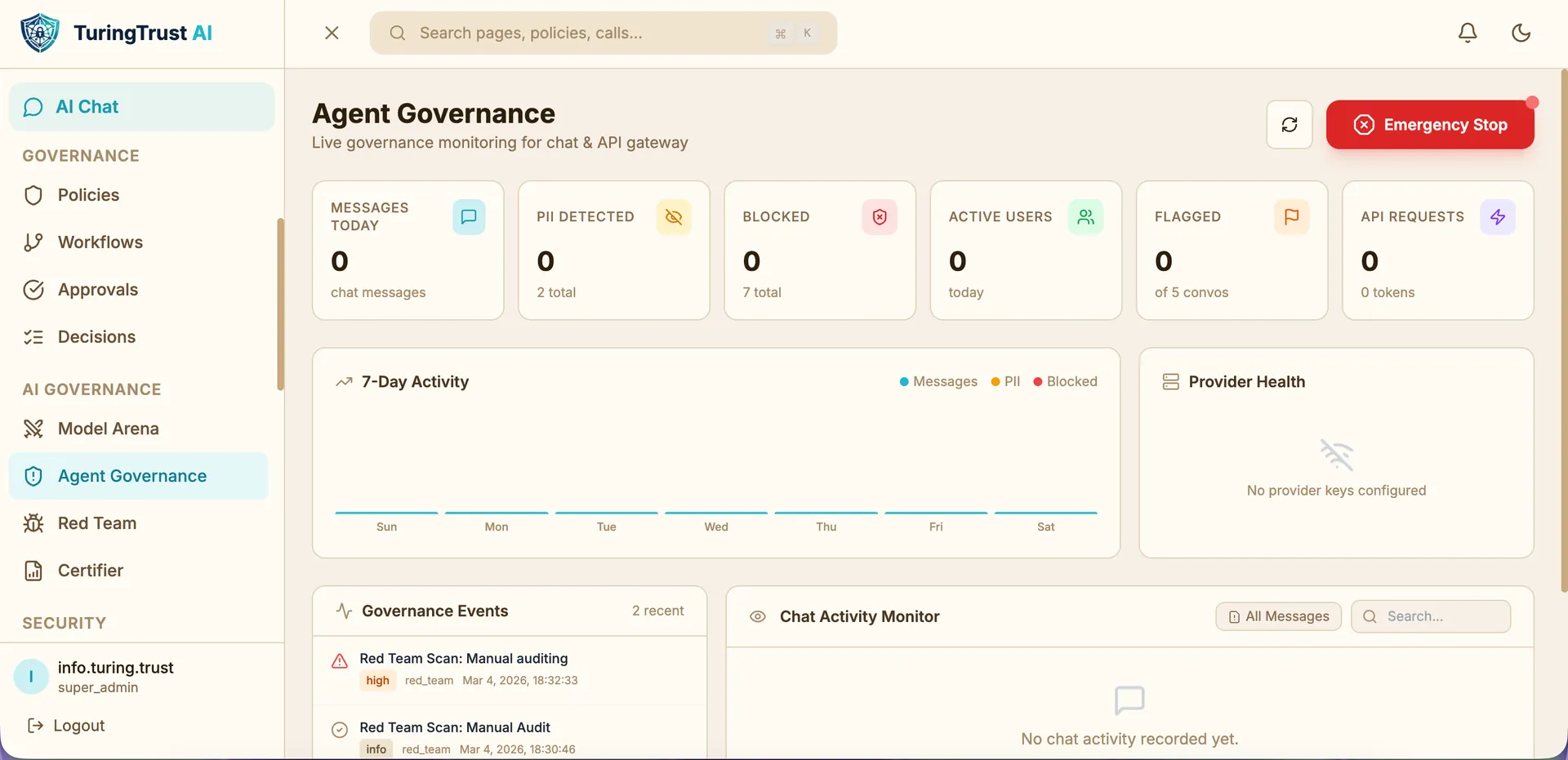Navigate to Decisions page
1568x760 pixels.
[139, 337]
